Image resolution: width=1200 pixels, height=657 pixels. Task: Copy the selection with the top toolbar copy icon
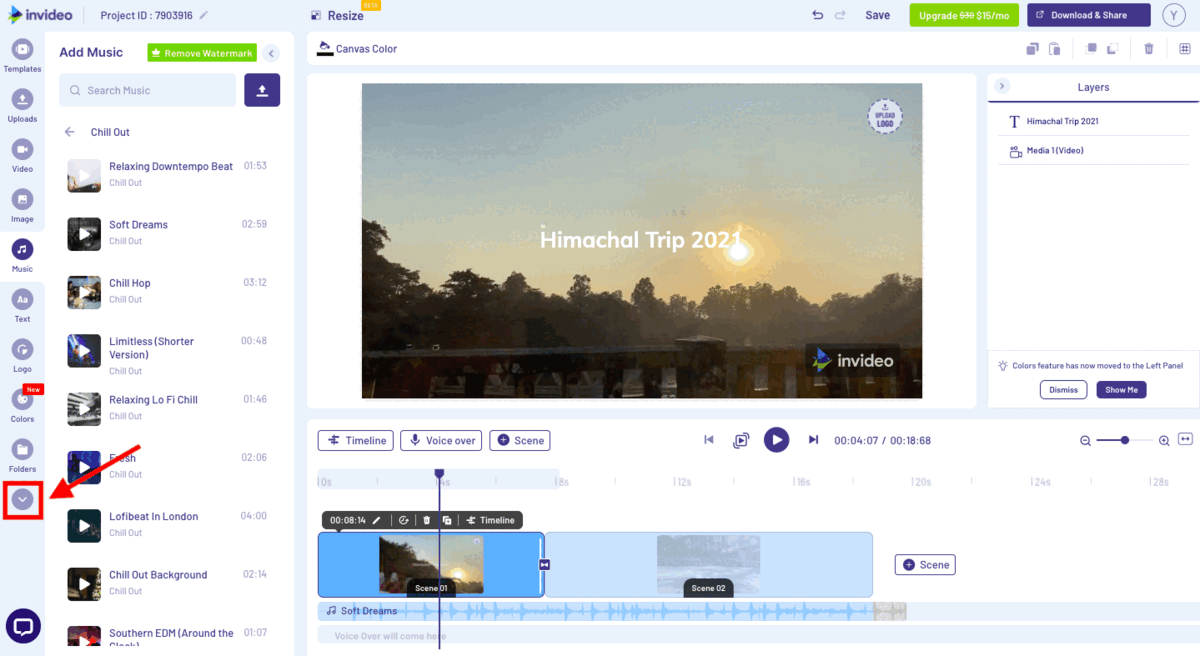click(x=1032, y=47)
